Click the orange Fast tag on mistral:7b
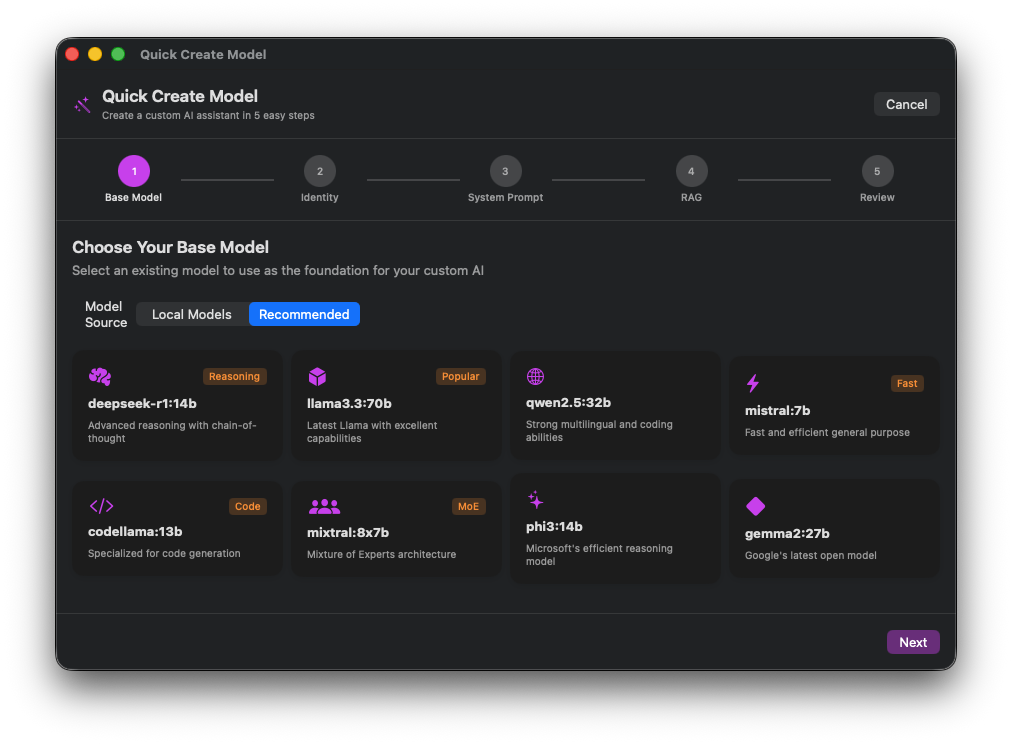 [x=907, y=383]
